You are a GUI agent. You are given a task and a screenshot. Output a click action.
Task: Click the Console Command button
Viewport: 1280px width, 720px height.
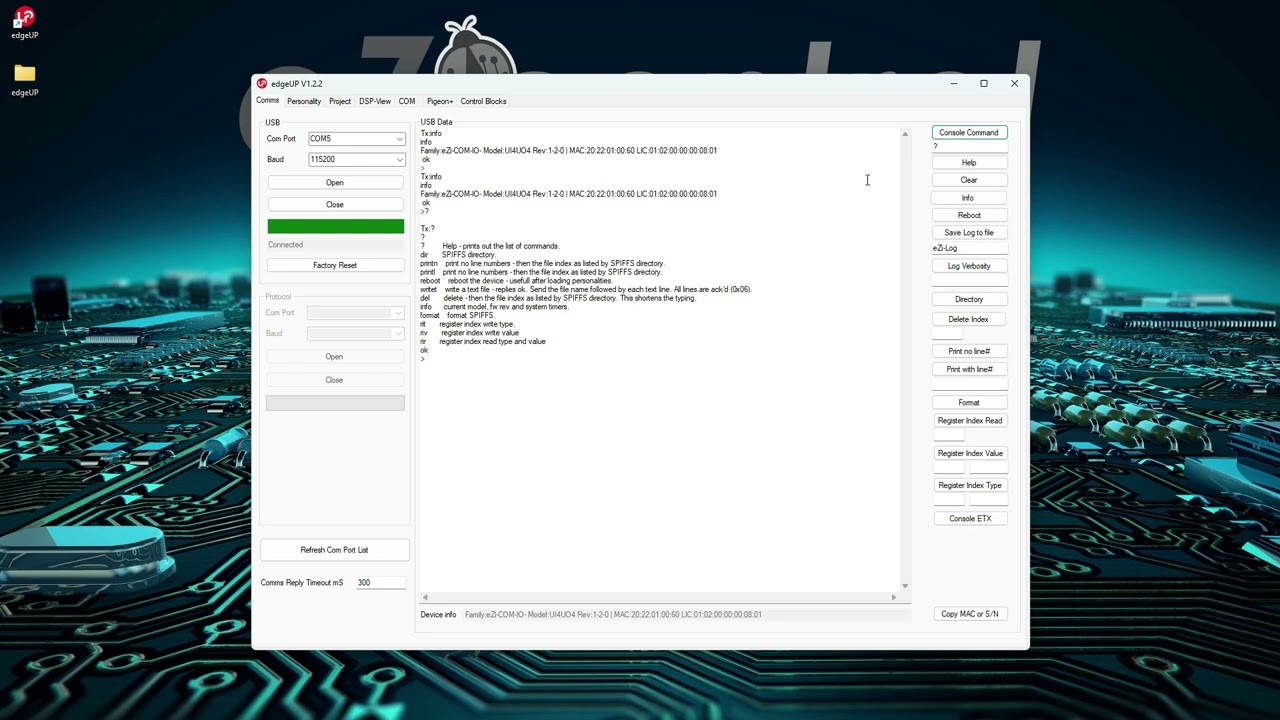pos(969,132)
